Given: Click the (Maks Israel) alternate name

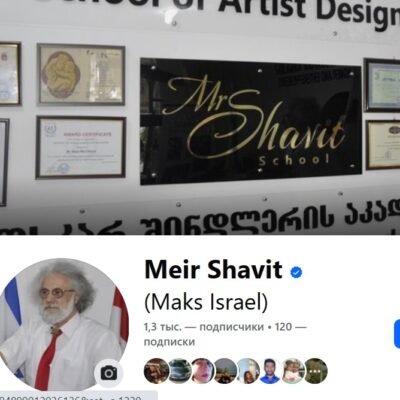Looking at the screenshot, I should [206, 303].
